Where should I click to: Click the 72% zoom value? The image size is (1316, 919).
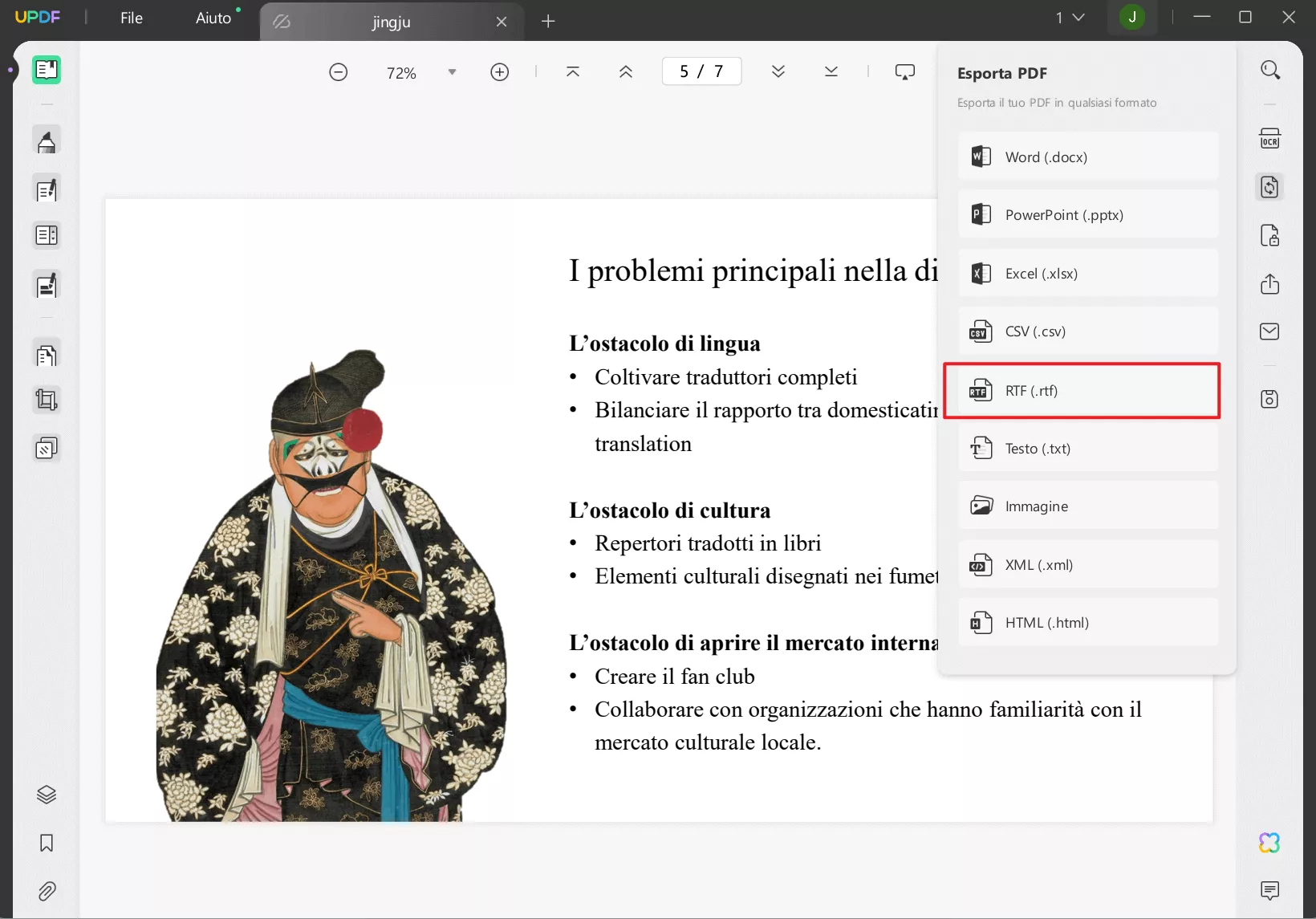[x=401, y=73]
